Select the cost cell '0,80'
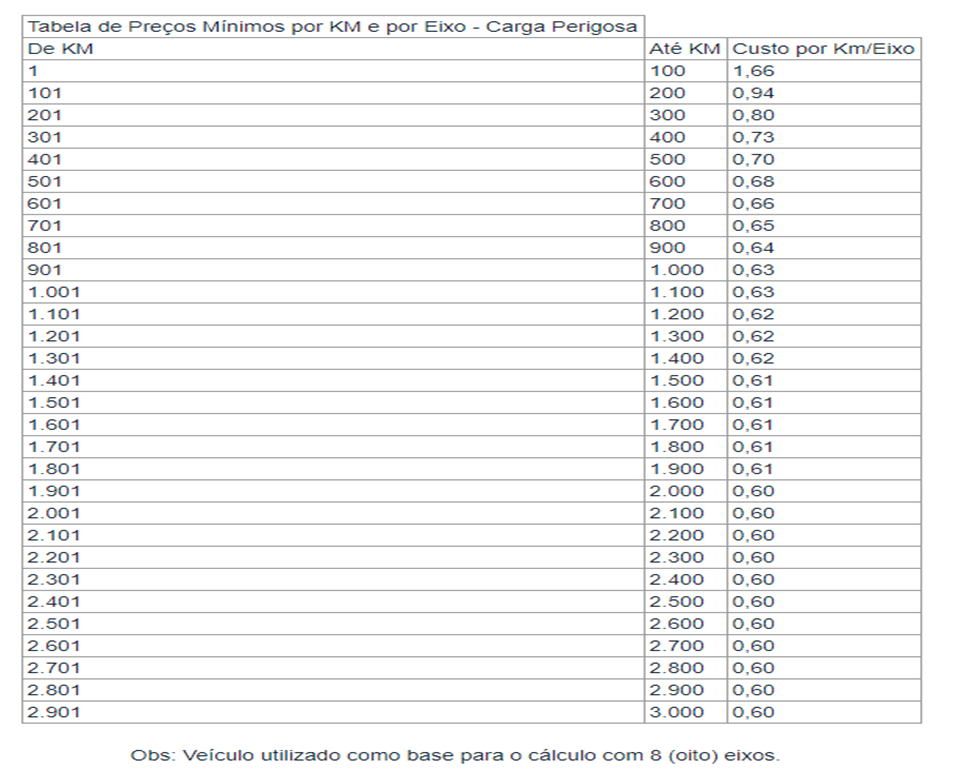953x770 pixels. pyautogui.click(x=824, y=115)
